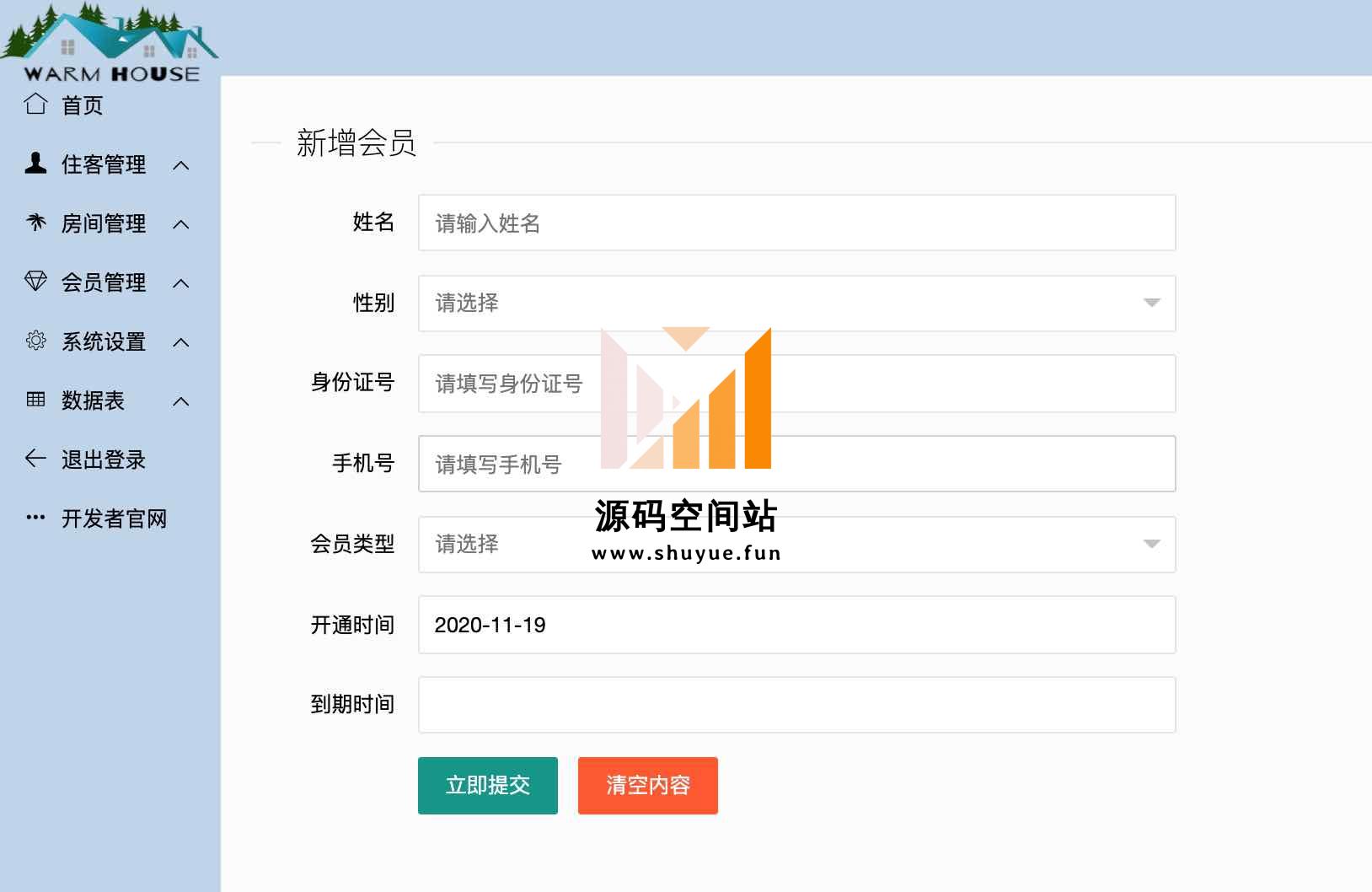
Task: Click the 会员类型 dropdown arrow
Action: 1152,544
